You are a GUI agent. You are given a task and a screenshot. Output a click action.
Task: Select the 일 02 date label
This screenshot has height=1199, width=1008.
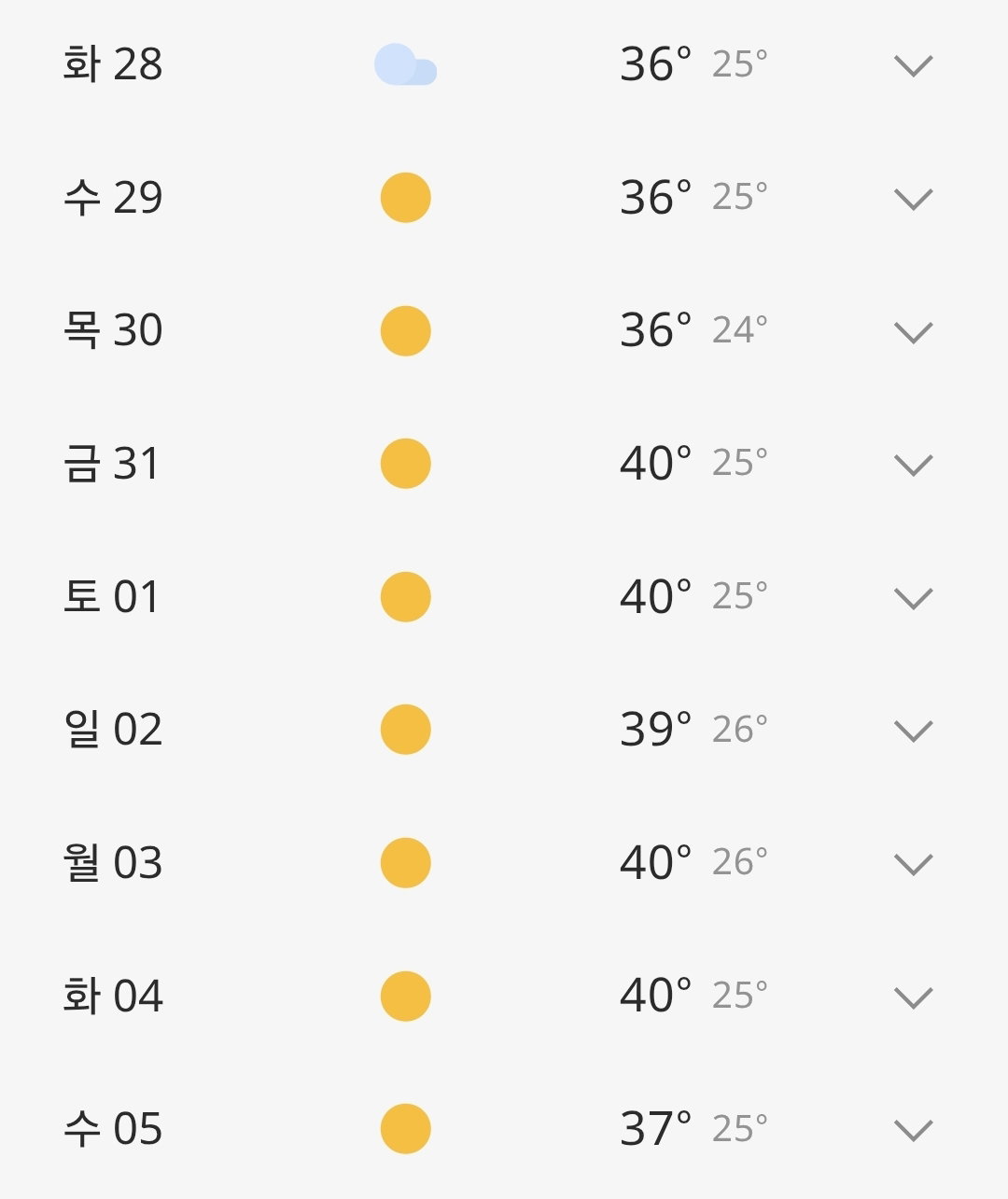(113, 729)
